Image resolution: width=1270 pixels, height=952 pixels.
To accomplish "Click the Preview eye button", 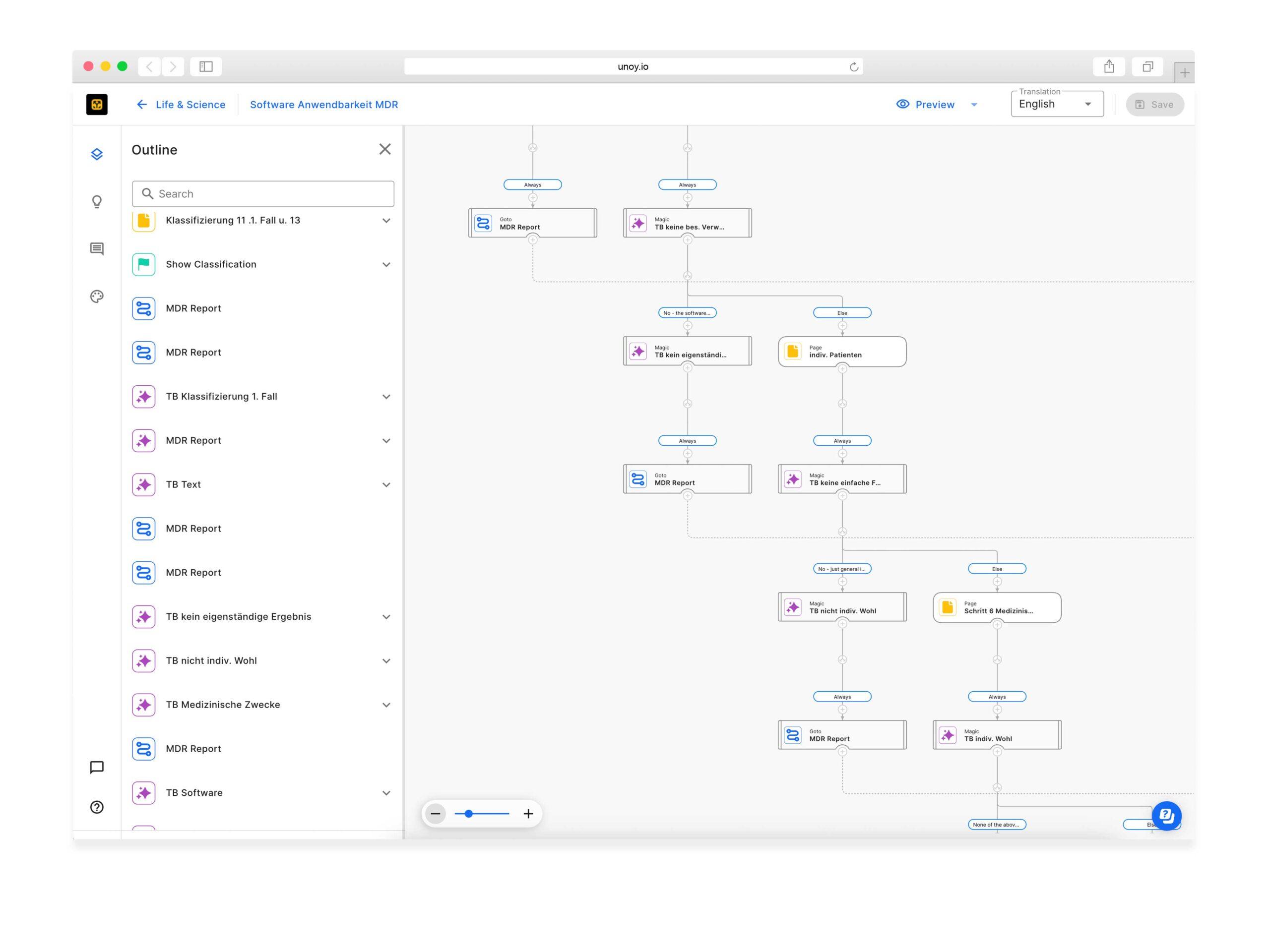I will pyautogui.click(x=926, y=105).
